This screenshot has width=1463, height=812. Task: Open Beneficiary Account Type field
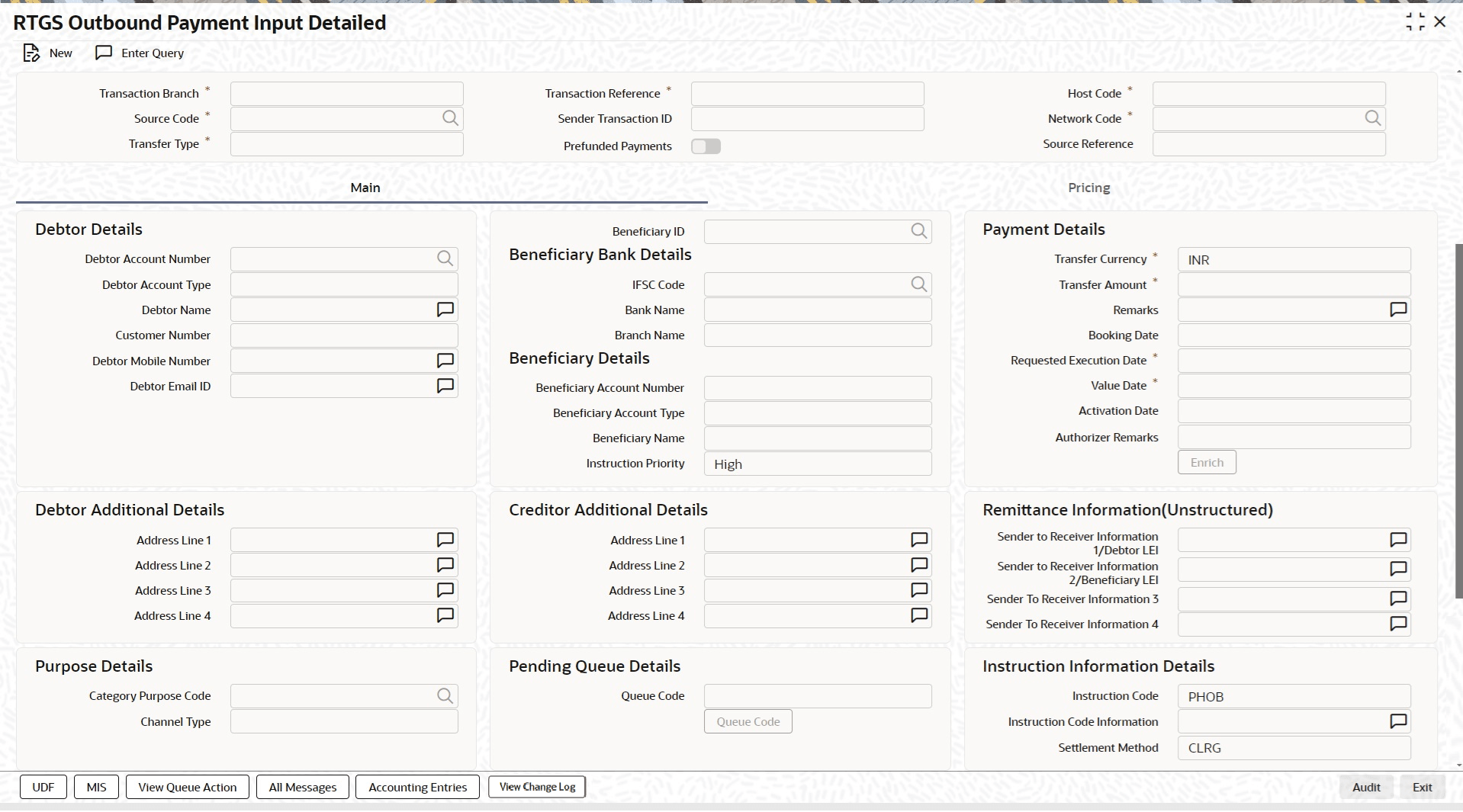[x=818, y=413]
